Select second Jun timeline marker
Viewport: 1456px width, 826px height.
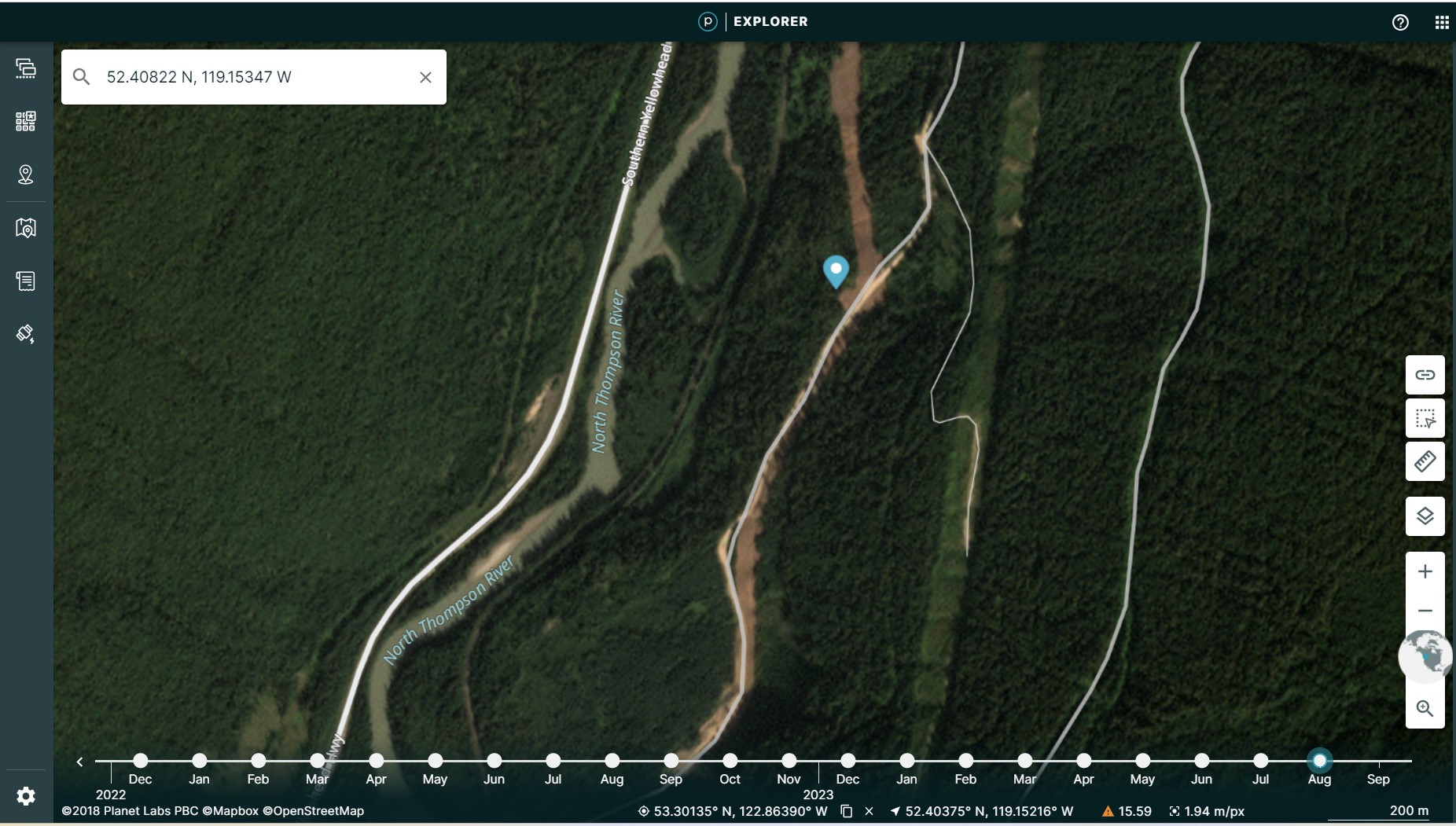coord(1201,761)
